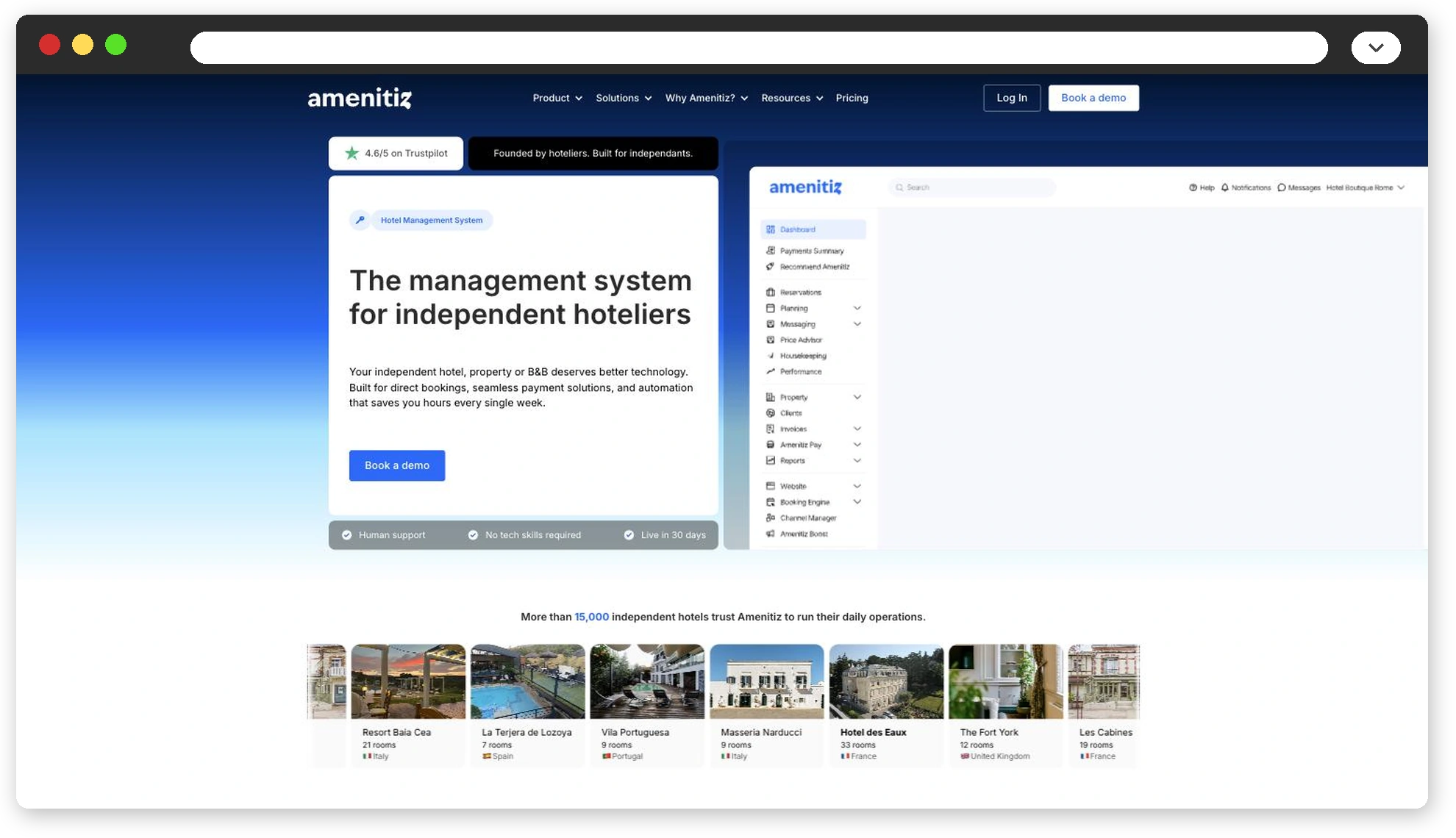Image resolution: width=1456 pixels, height=838 pixels.
Task: Click the Booking Engine icon
Action: [771, 502]
